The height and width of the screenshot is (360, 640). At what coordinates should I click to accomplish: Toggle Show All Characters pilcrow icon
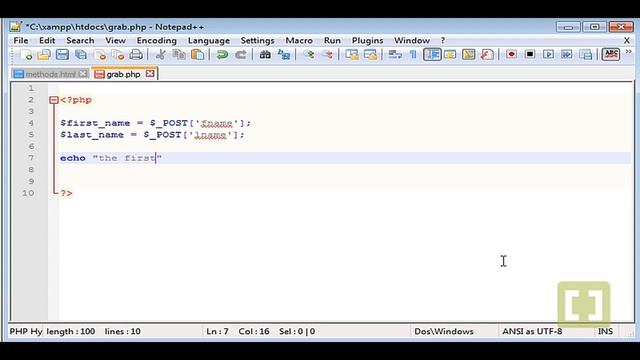tap(413, 55)
